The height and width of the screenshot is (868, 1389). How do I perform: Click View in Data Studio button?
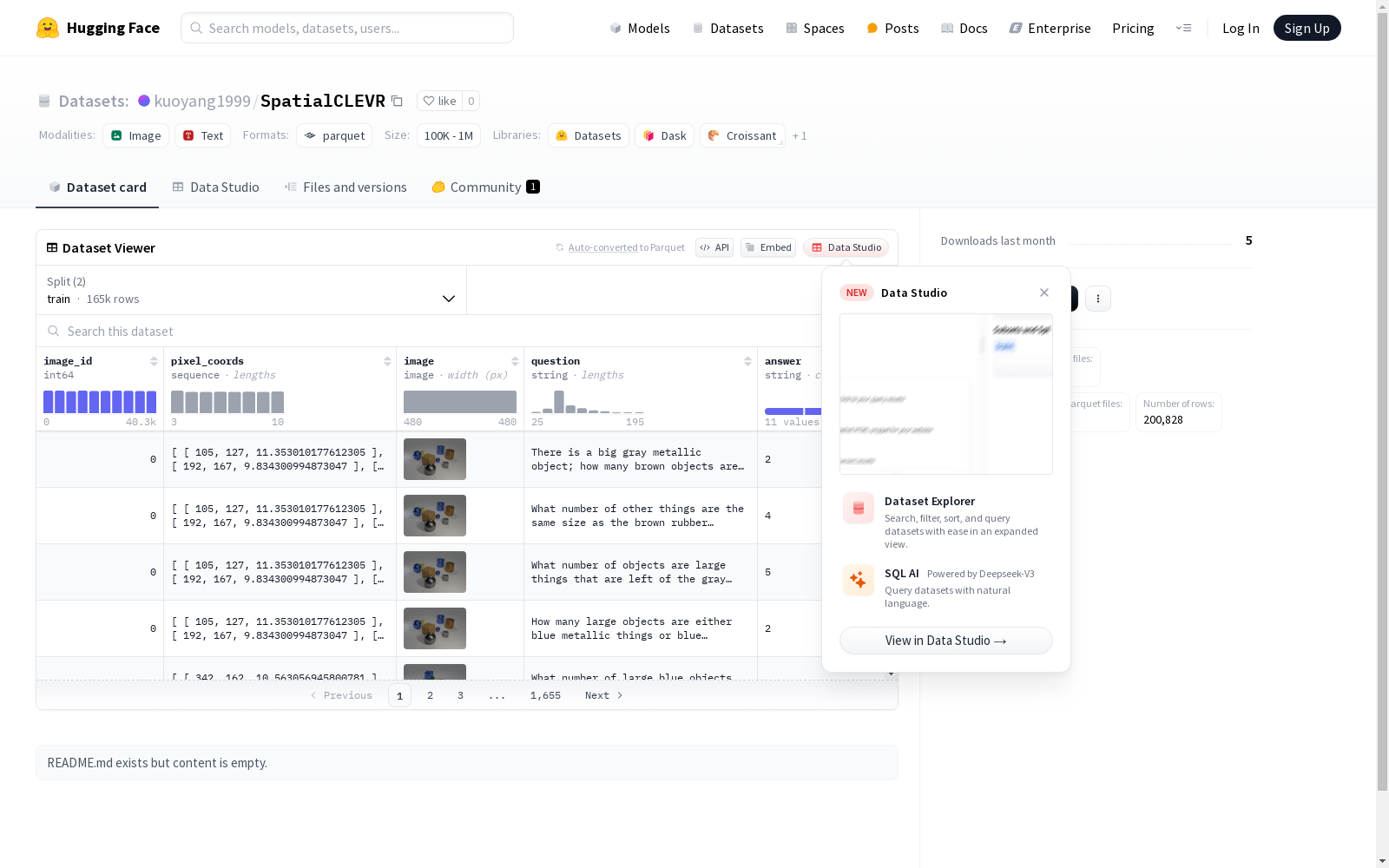(x=946, y=641)
